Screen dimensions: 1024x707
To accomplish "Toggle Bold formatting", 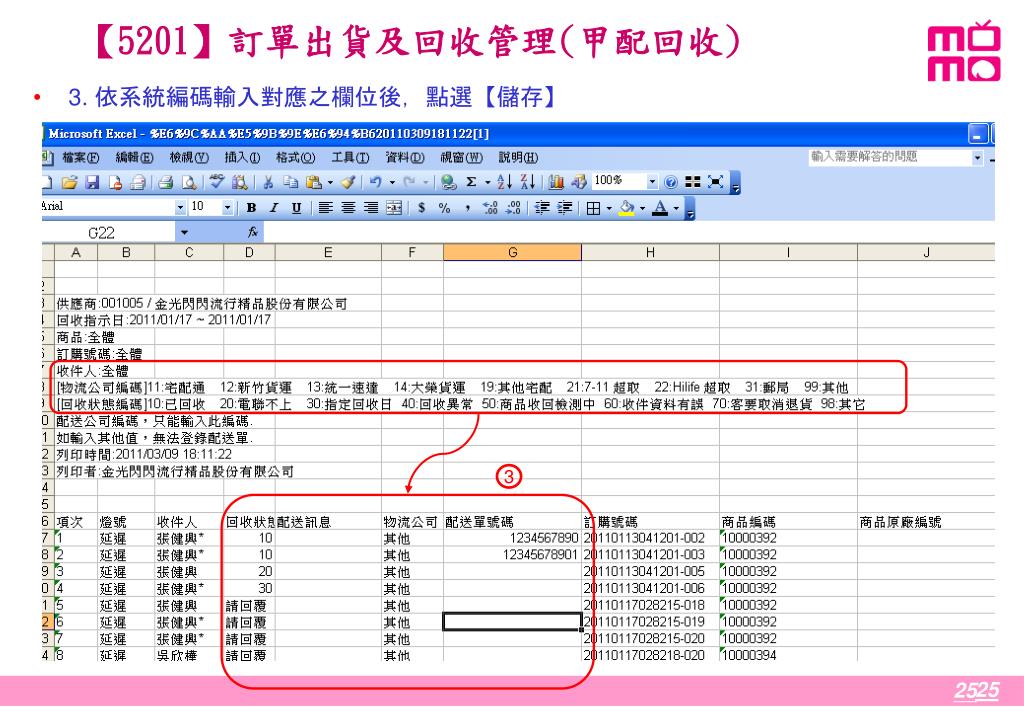I will coord(251,208).
